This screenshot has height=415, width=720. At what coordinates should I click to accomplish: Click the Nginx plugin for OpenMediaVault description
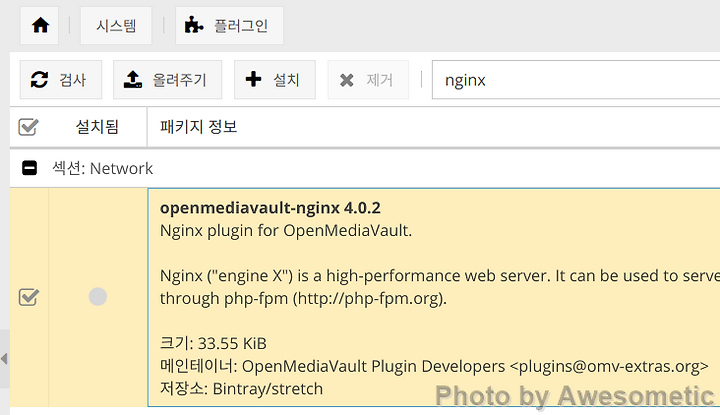286,230
